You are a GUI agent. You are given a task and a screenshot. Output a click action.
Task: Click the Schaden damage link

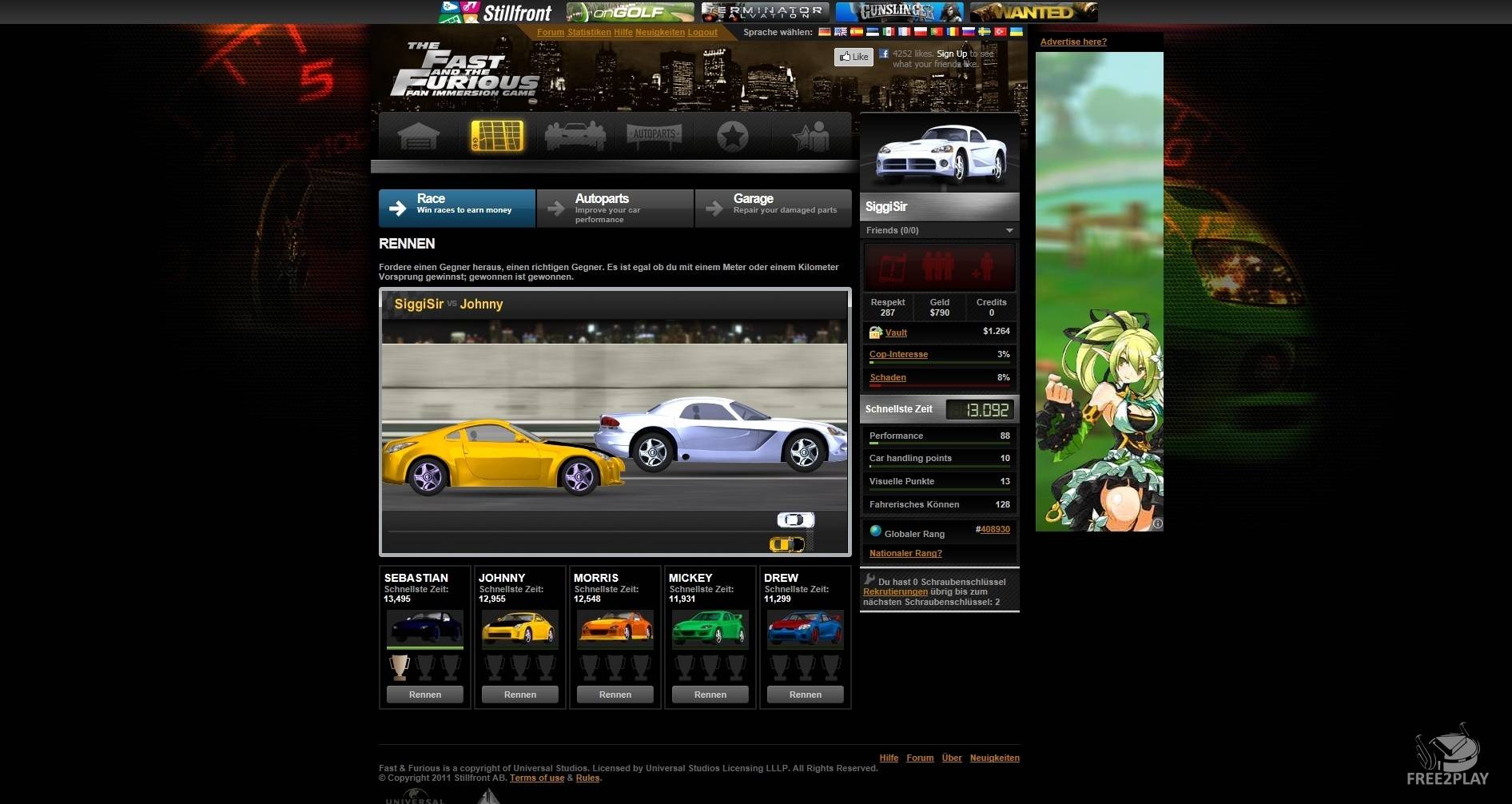tap(888, 377)
